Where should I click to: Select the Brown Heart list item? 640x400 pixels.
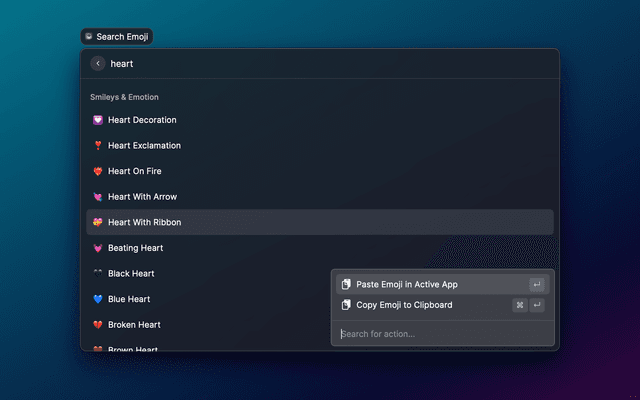click(x=135, y=348)
